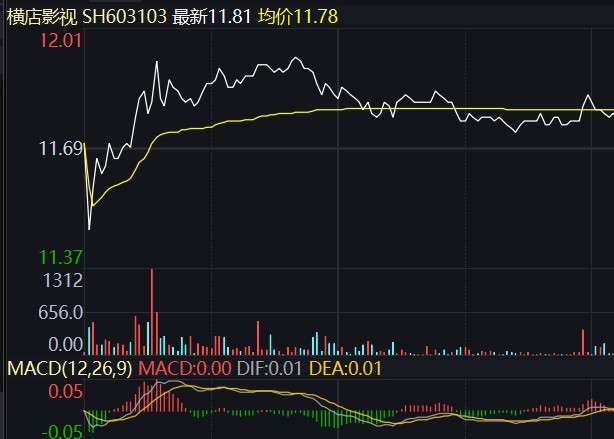This screenshot has height=439, width=614.
Task: Click the yellow DEA:0.01 indicator label
Action: [345, 369]
